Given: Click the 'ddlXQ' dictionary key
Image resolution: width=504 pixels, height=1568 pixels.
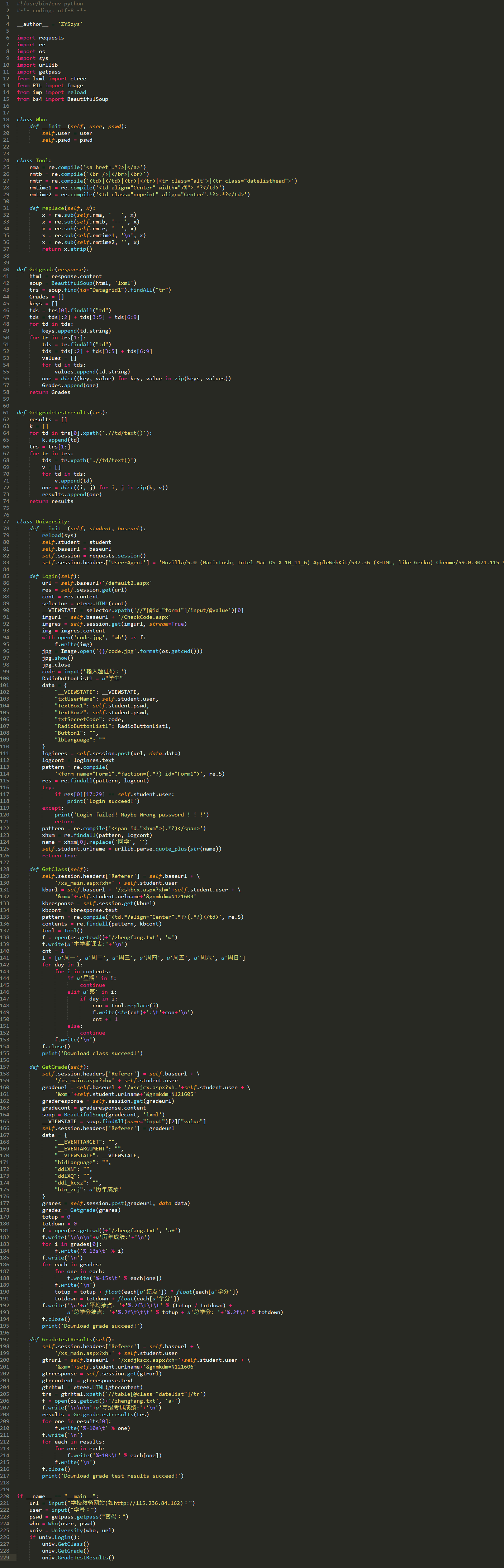Looking at the screenshot, I should click(66, 1176).
